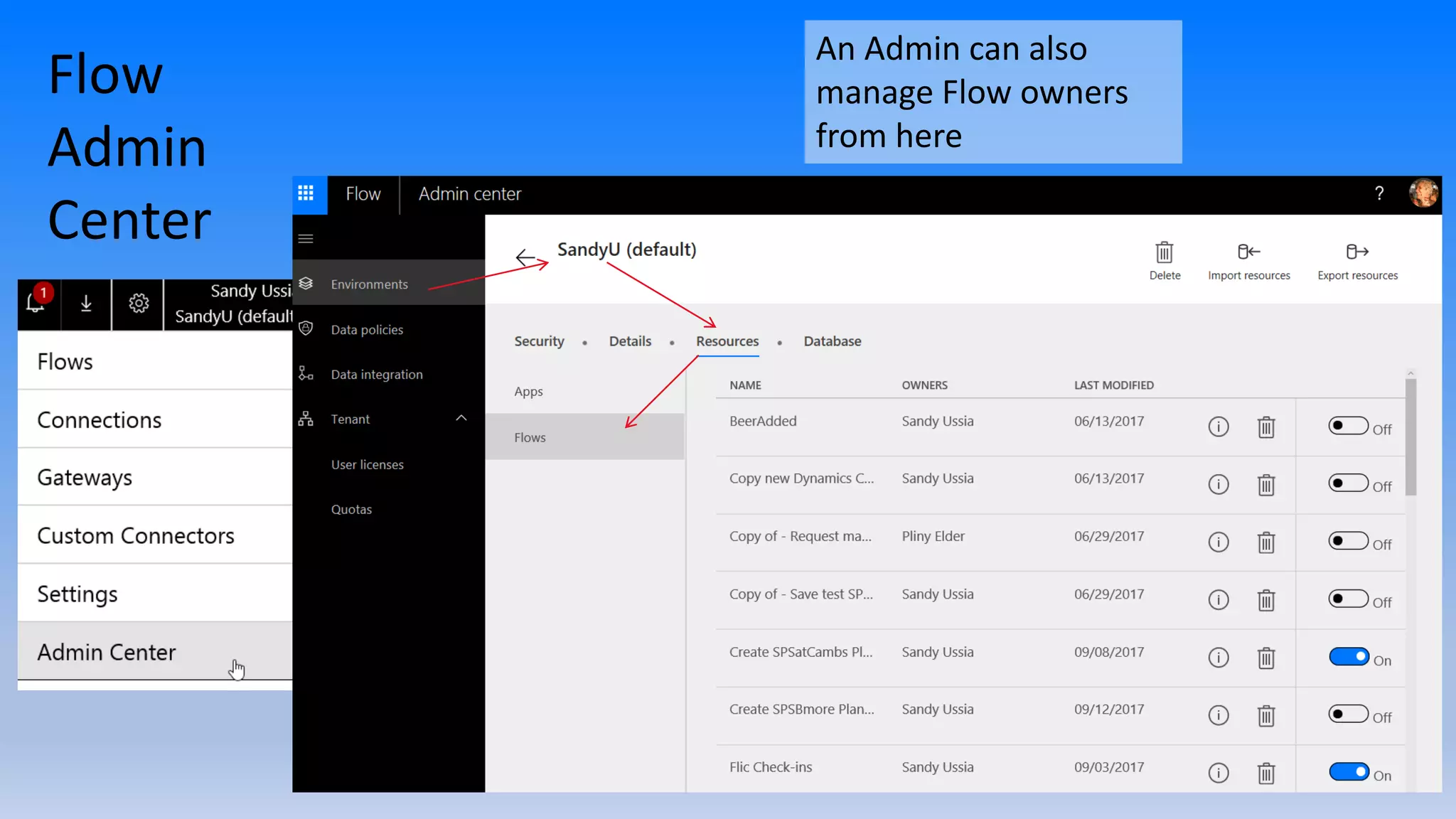View info for Copy new Dynamics flow
Viewport: 1456px width, 819px height.
pyautogui.click(x=1219, y=484)
